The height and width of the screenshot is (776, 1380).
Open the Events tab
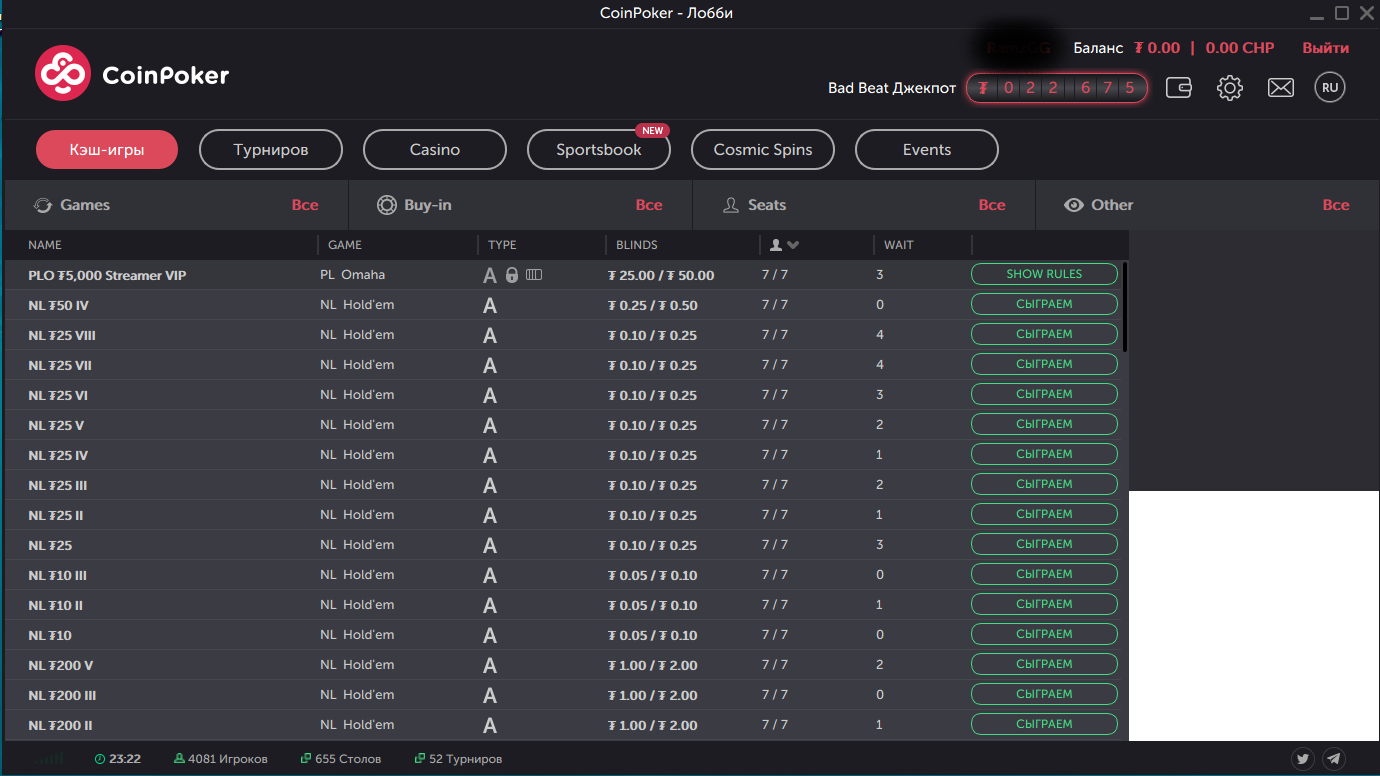[x=927, y=150]
